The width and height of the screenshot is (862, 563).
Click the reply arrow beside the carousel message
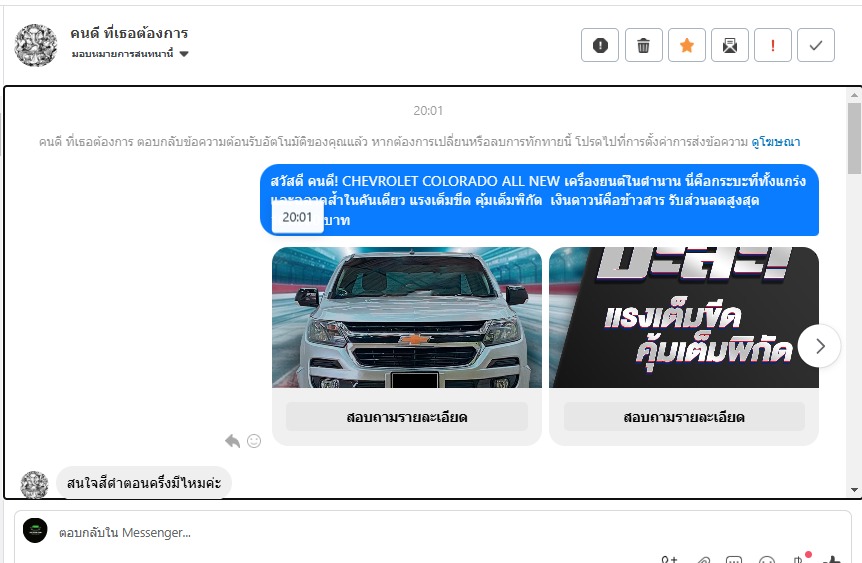pos(233,441)
